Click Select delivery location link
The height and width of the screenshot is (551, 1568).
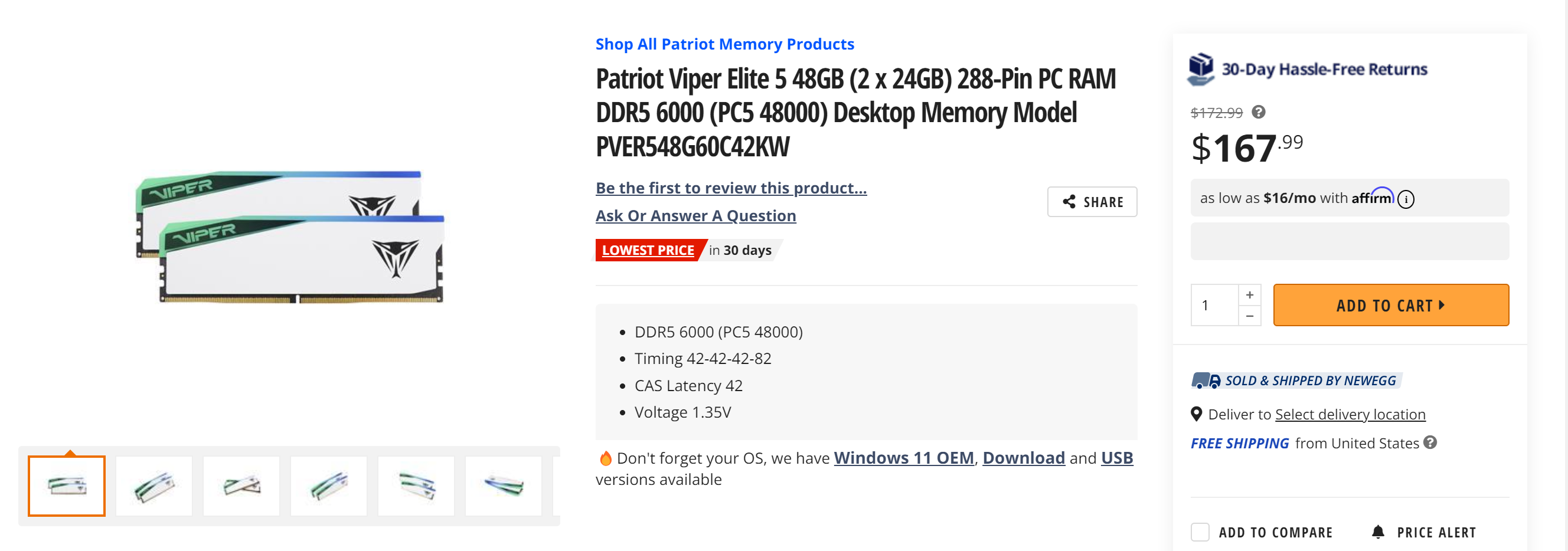coord(1350,414)
